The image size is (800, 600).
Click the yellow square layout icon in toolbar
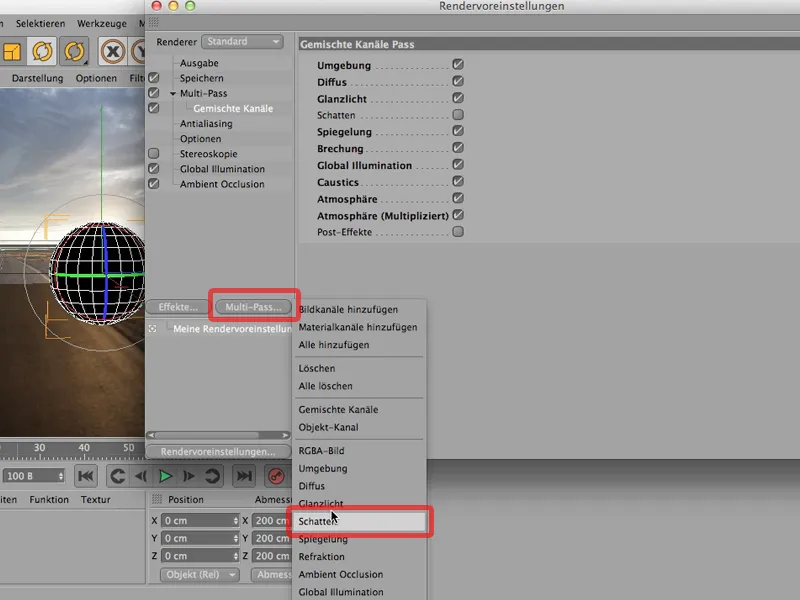pos(11,51)
